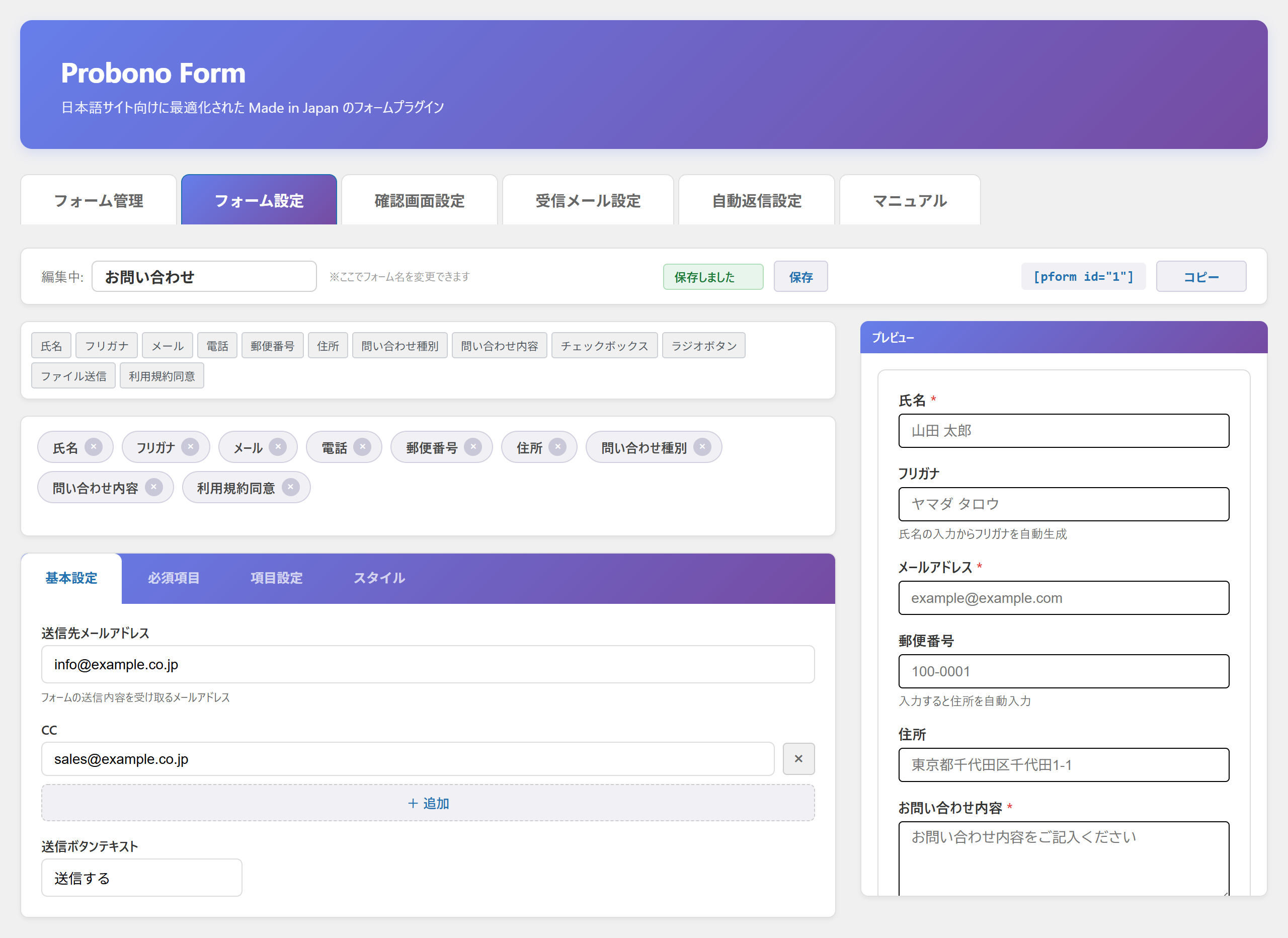Add the 氏名 field from palette
1288x938 pixels.
tap(51, 345)
